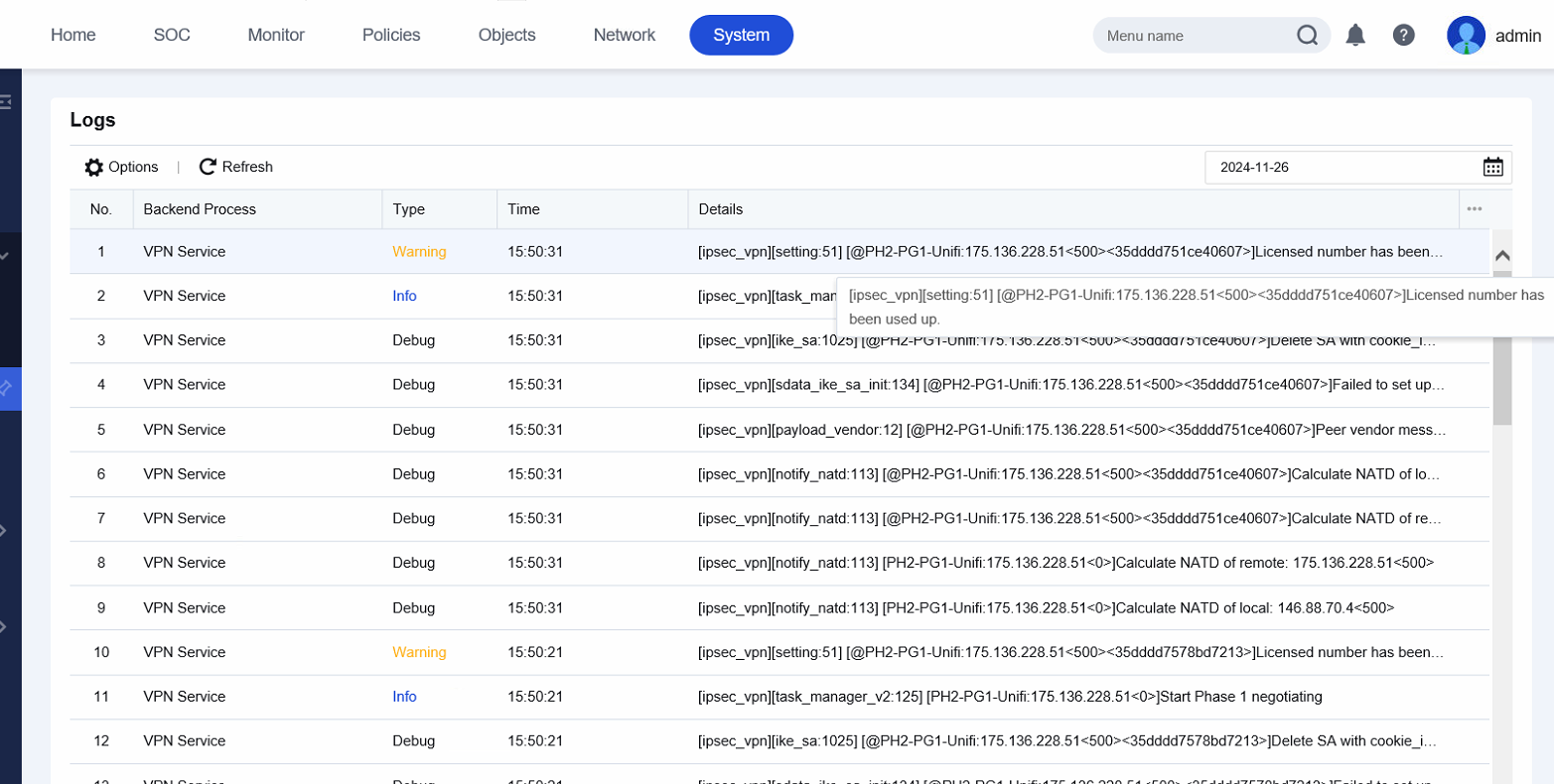Click the Refresh arrow icon

click(x=208, y=167)
